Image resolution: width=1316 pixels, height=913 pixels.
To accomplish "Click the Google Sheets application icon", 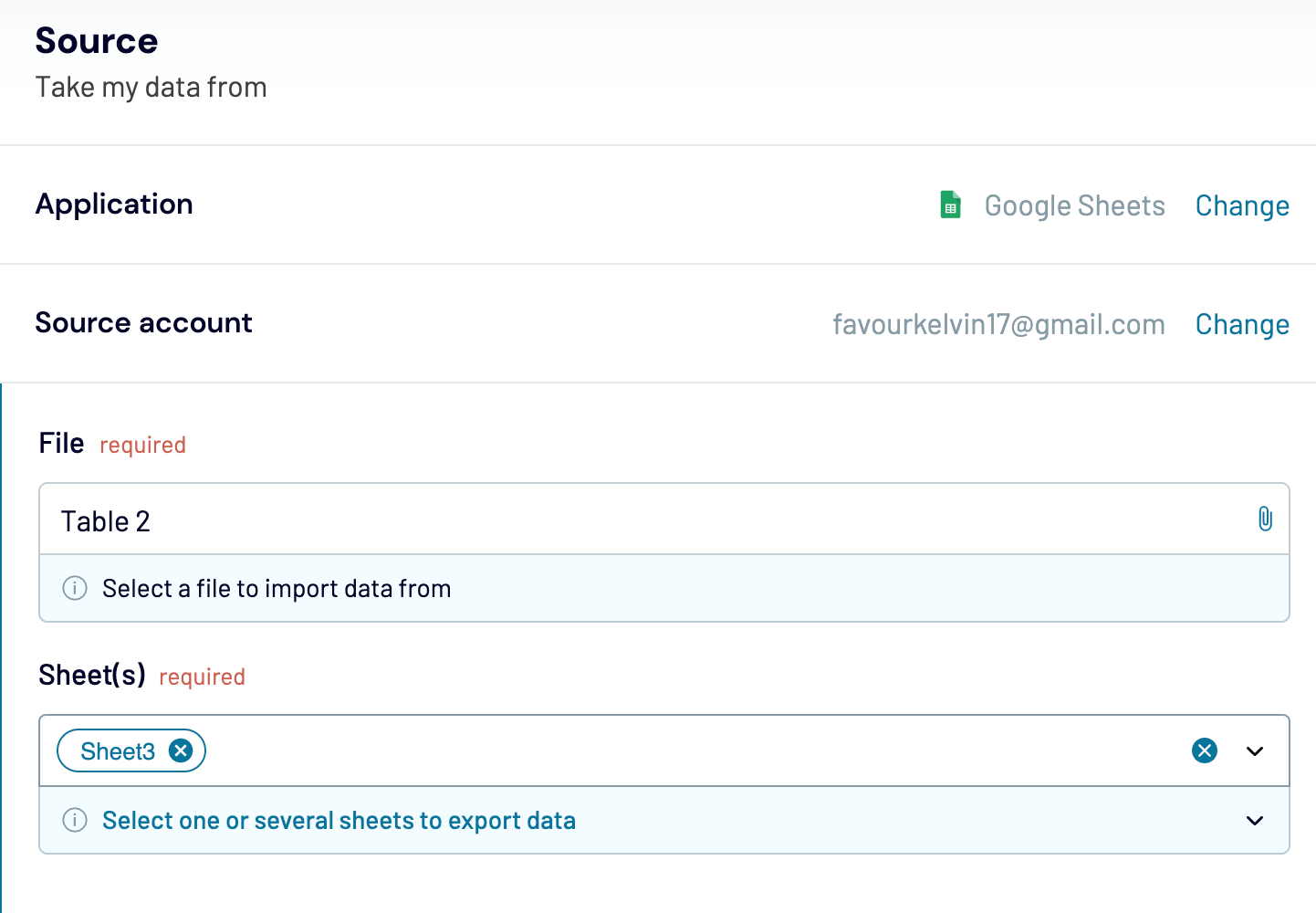I will 950,205.
